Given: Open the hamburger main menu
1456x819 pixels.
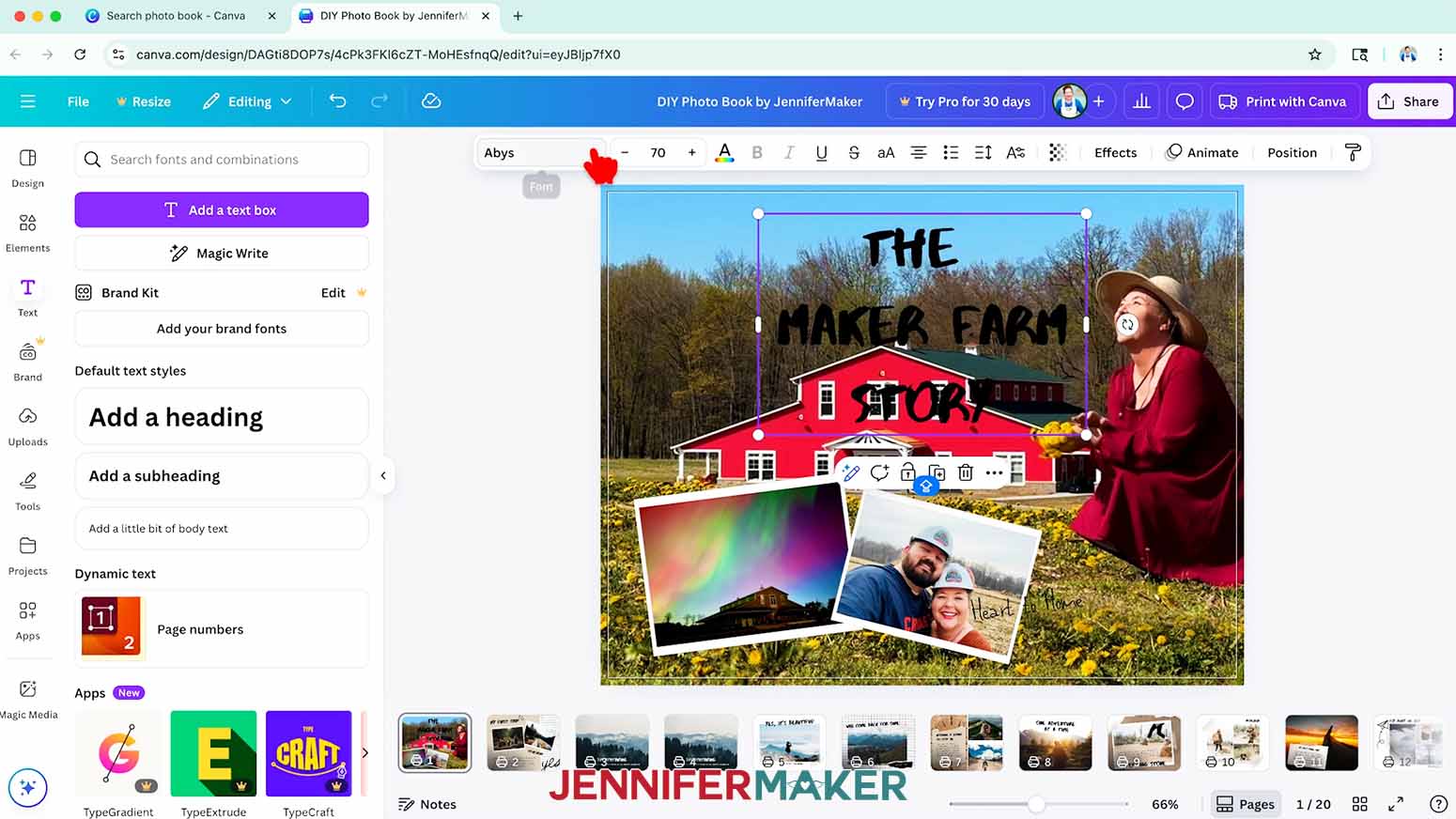Looking at the screenshot, I should [27, 101].
